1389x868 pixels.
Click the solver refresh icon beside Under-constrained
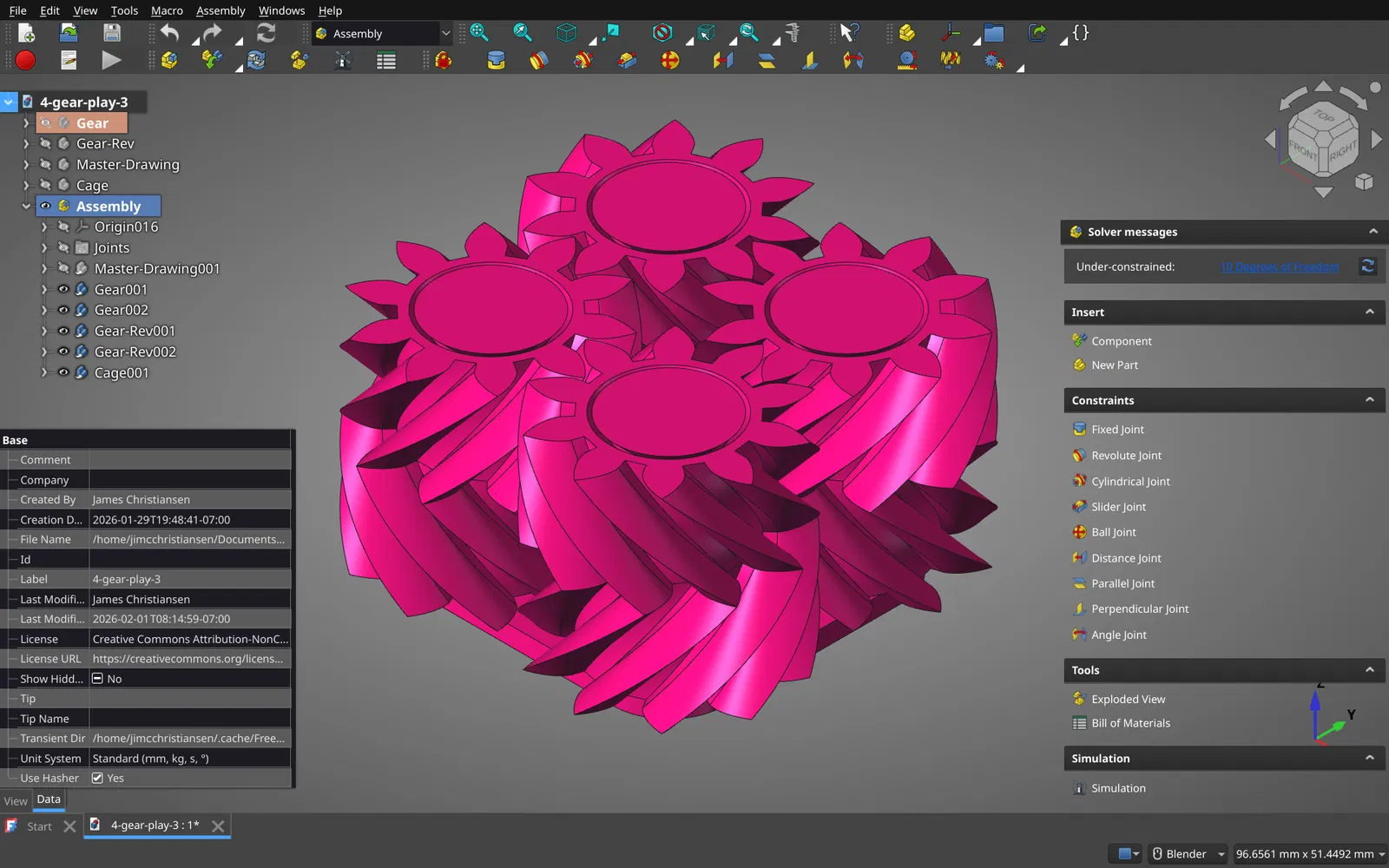pos(1367,266)
